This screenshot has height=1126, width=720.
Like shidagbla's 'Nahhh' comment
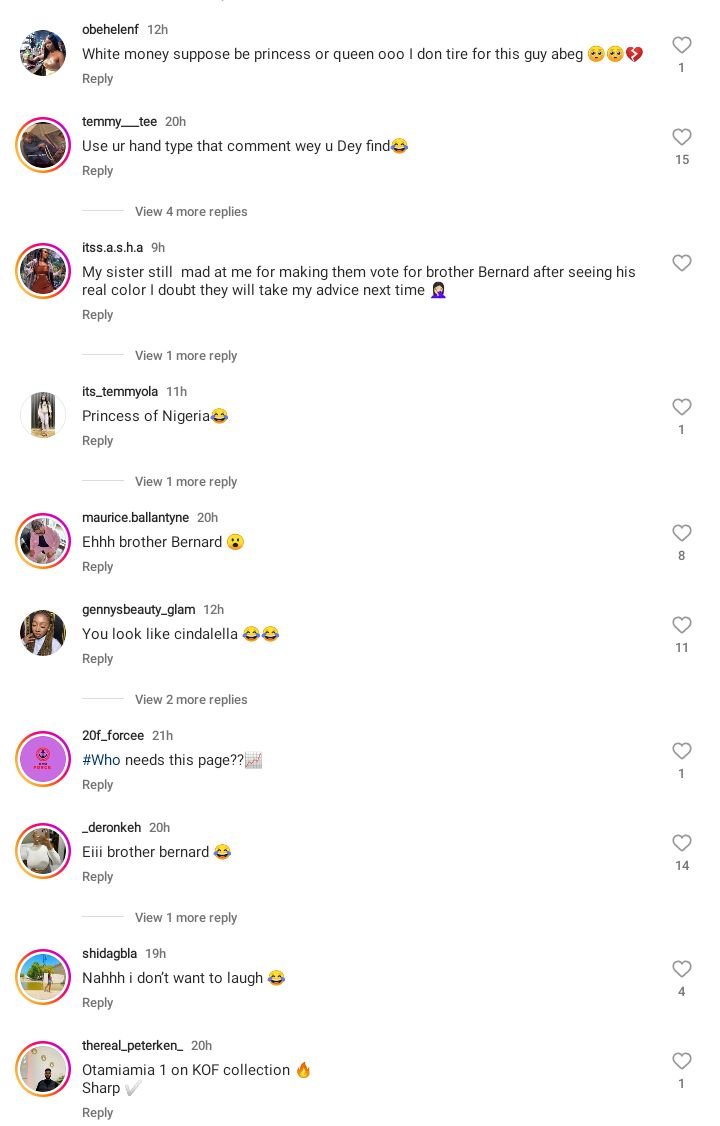(x=682, y=969)
